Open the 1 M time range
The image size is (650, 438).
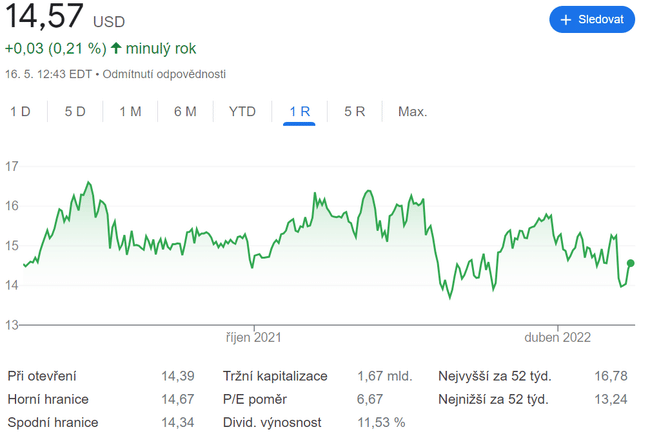(x=130, y=111)
